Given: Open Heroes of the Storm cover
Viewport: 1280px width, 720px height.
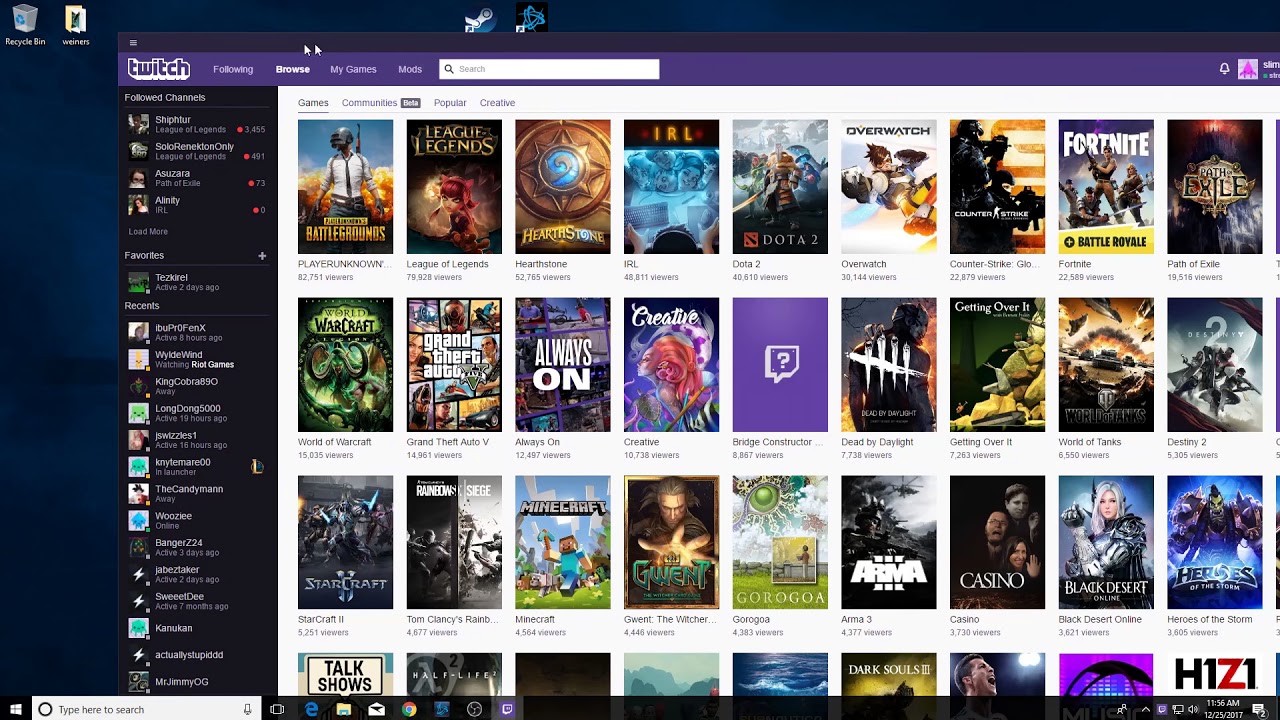Looking at the screenshot, I should tap(1214, 542).
